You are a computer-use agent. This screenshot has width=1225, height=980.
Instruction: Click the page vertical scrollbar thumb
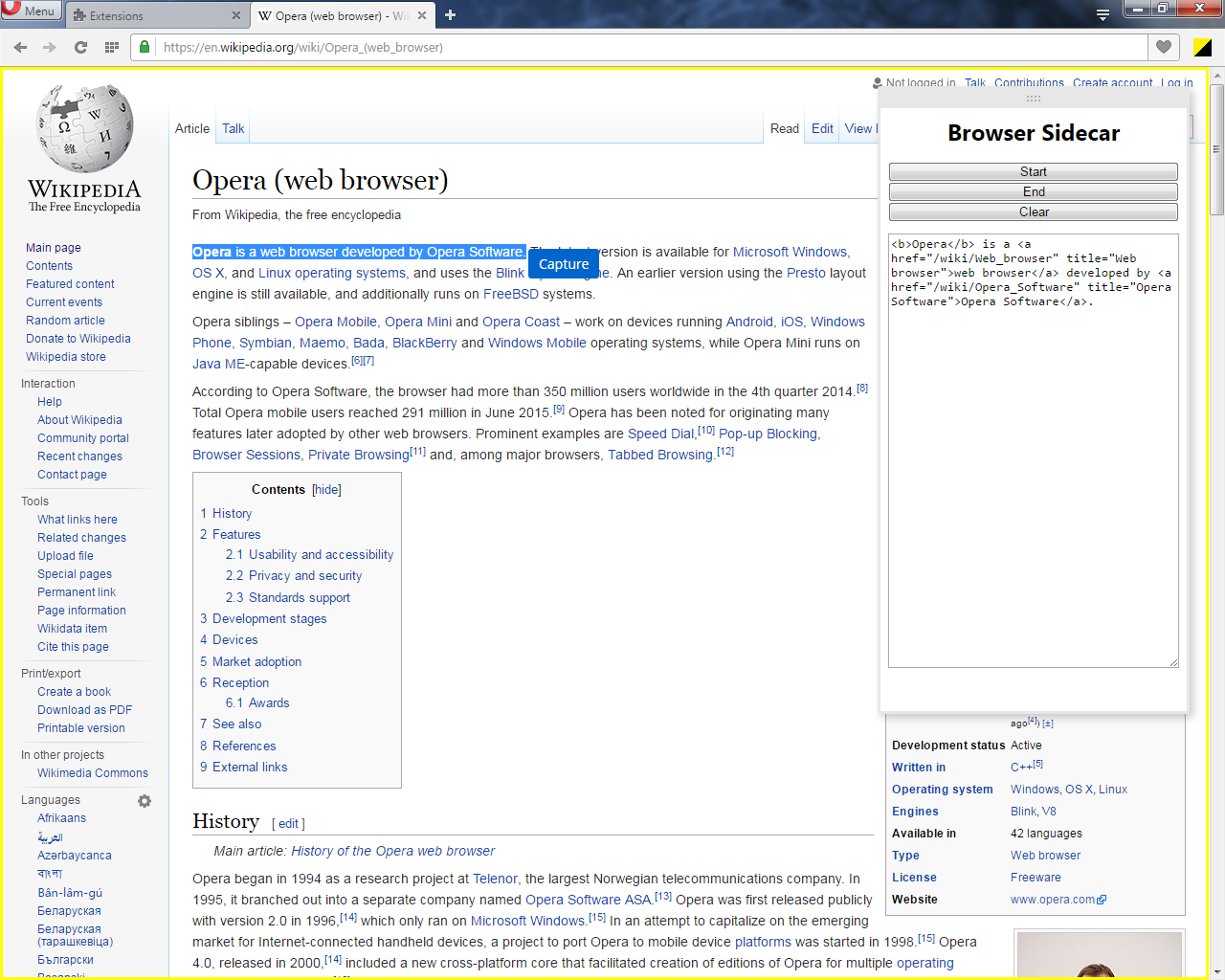(1217, 149)
